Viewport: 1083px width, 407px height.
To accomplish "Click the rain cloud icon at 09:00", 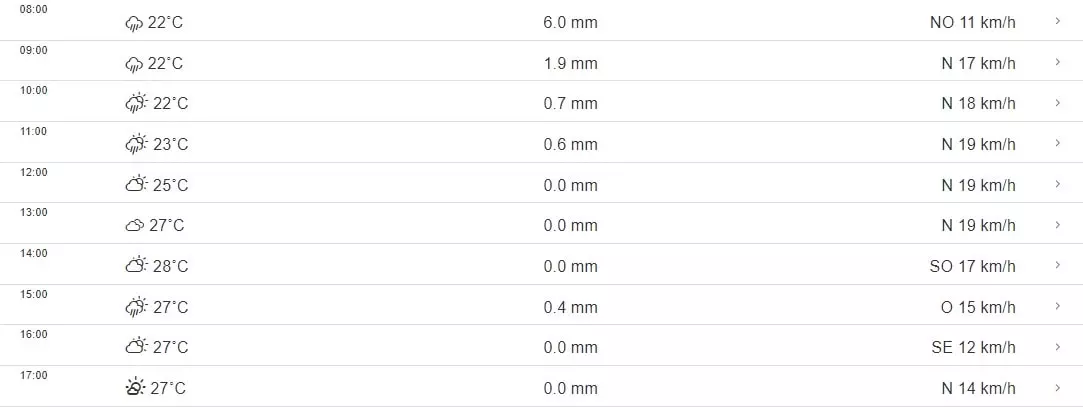I will [135, 64].
